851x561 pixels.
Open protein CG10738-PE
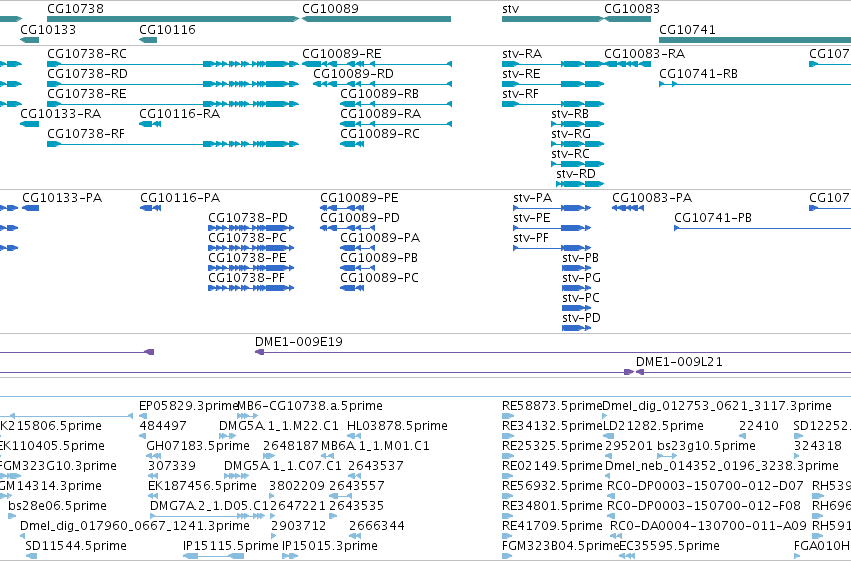point(247,258)
